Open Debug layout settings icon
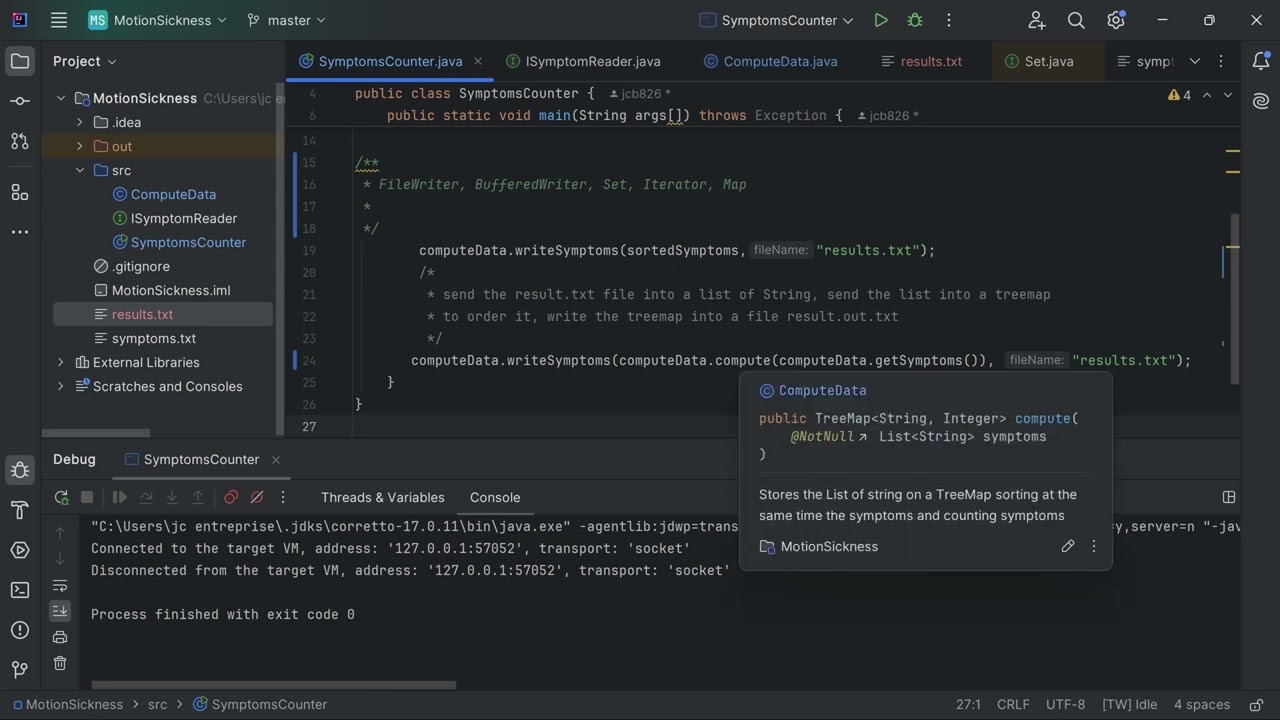 1229,497
